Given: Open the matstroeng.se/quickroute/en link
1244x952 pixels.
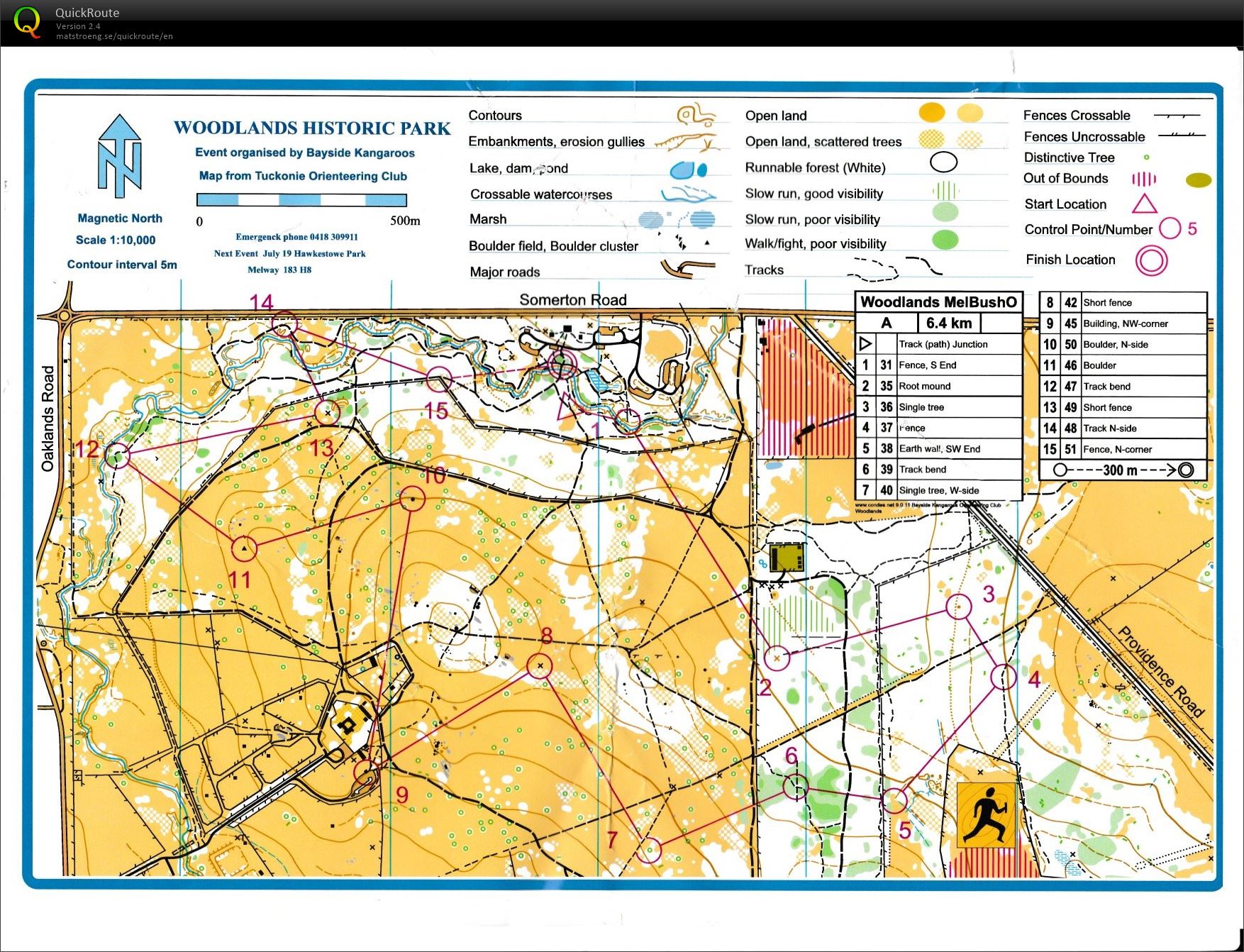Looking at the screenshot, I should [x=114, y=36].
